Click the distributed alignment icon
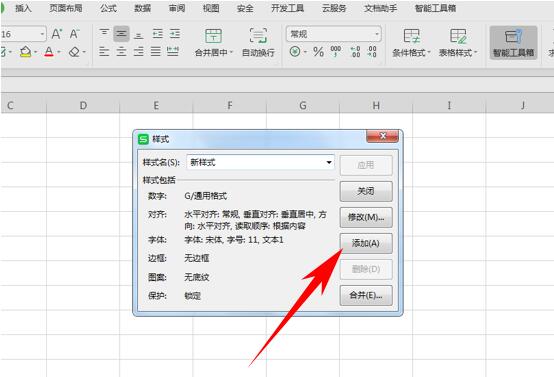Image resolution: width=554 pixels, height=377 pixels. coord(173,52)
